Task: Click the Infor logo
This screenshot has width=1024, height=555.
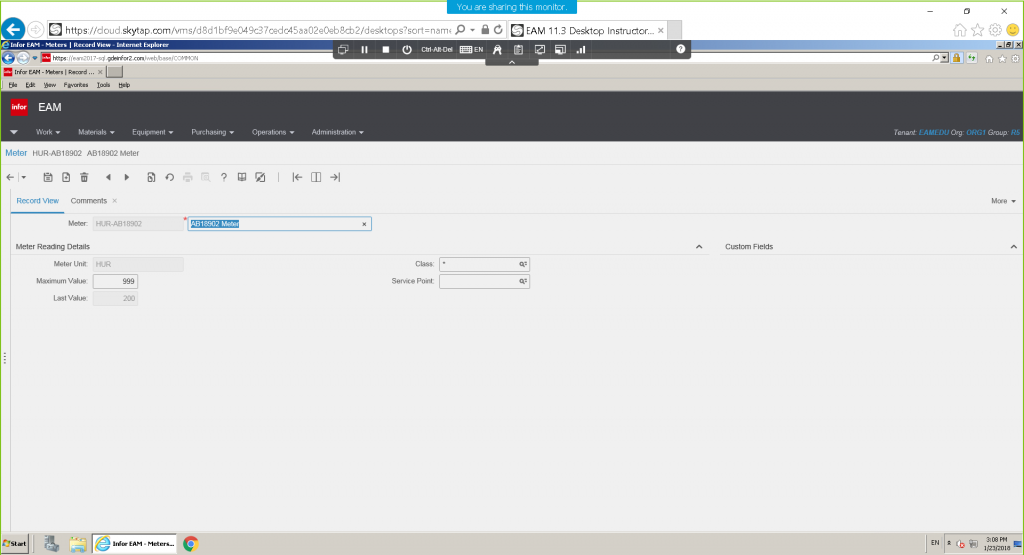Action: [x=19, y=107]
